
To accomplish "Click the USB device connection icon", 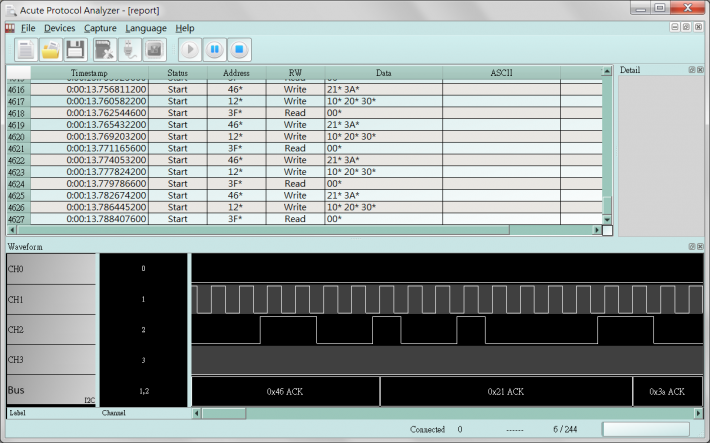I will point(128,49).
